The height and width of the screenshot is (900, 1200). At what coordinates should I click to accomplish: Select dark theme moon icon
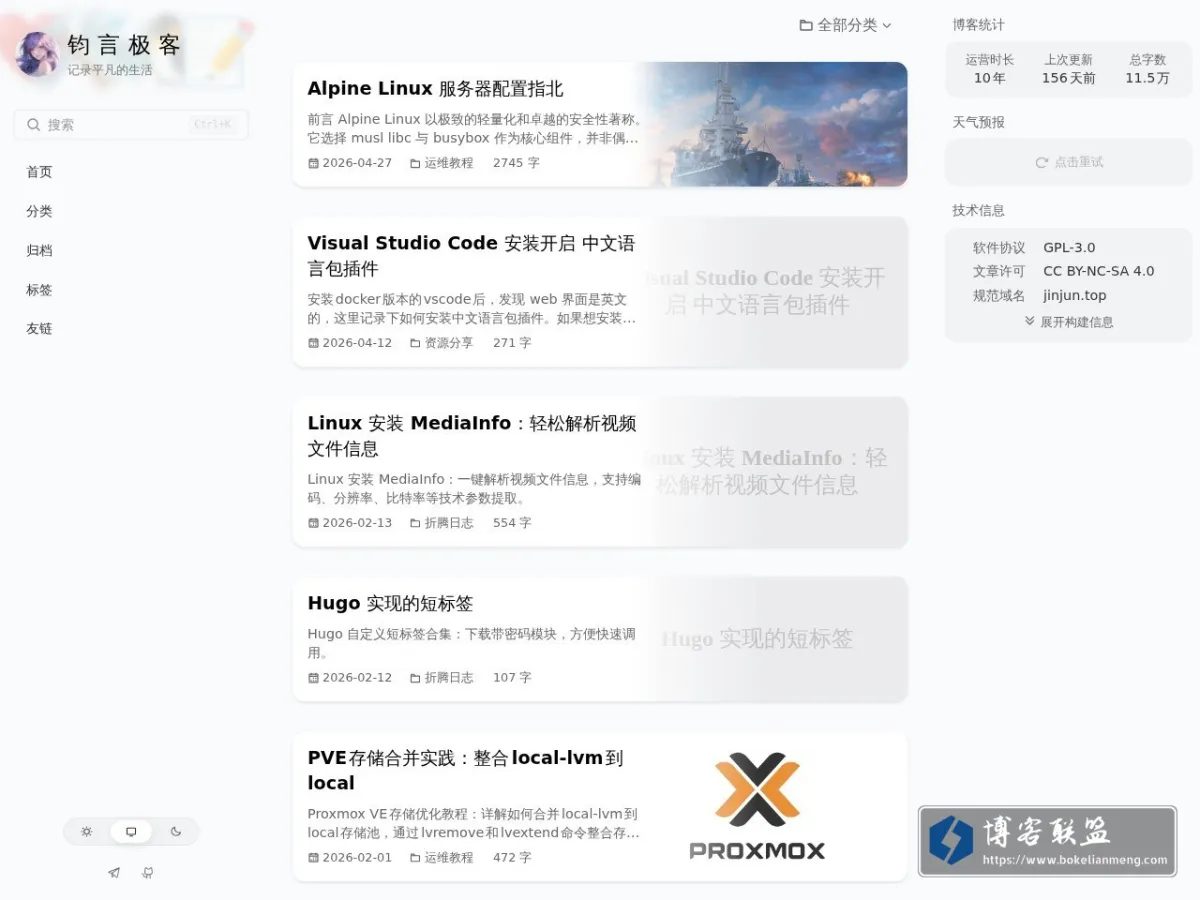[176, 831]
